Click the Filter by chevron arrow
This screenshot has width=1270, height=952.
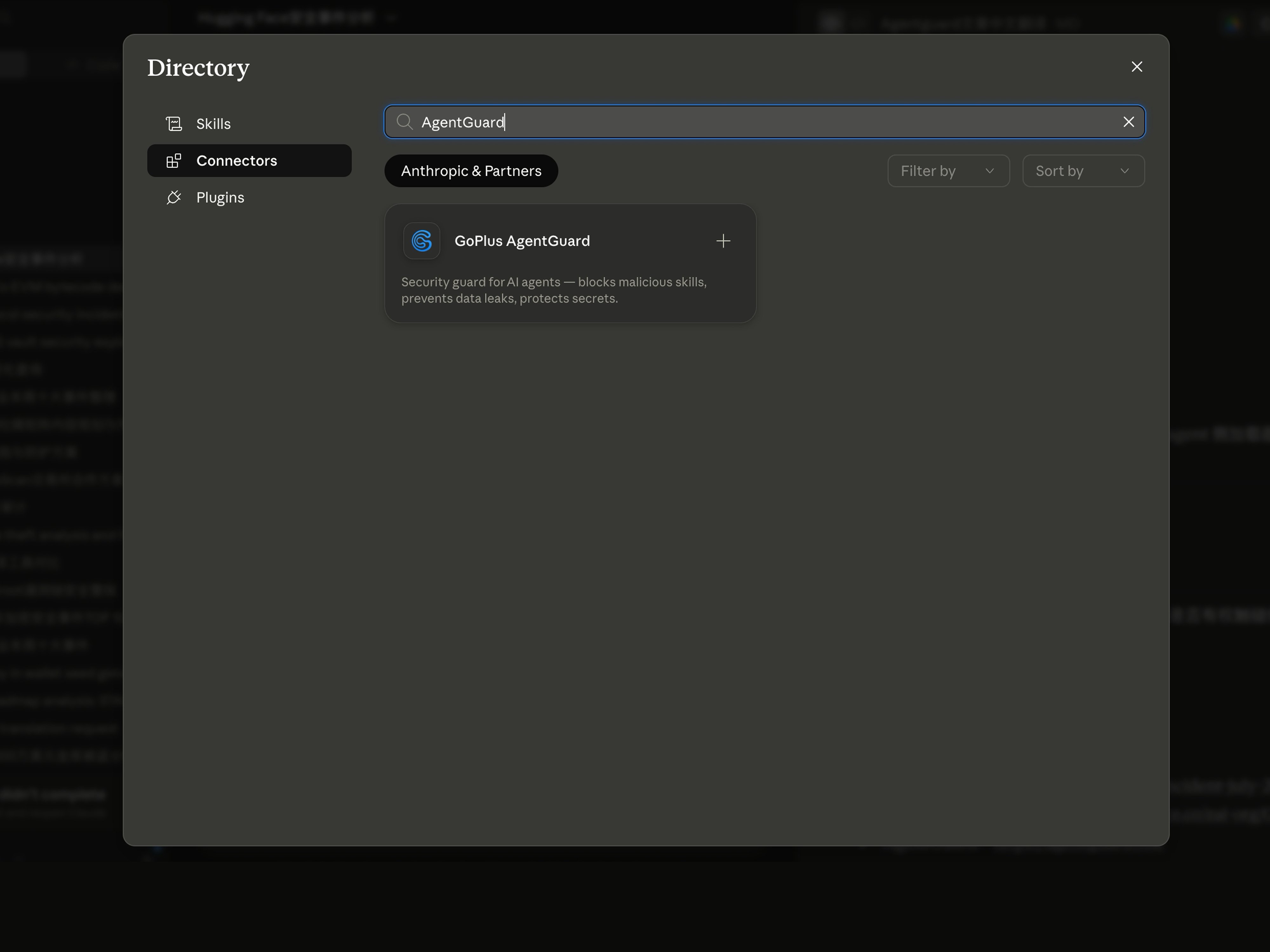989,171
